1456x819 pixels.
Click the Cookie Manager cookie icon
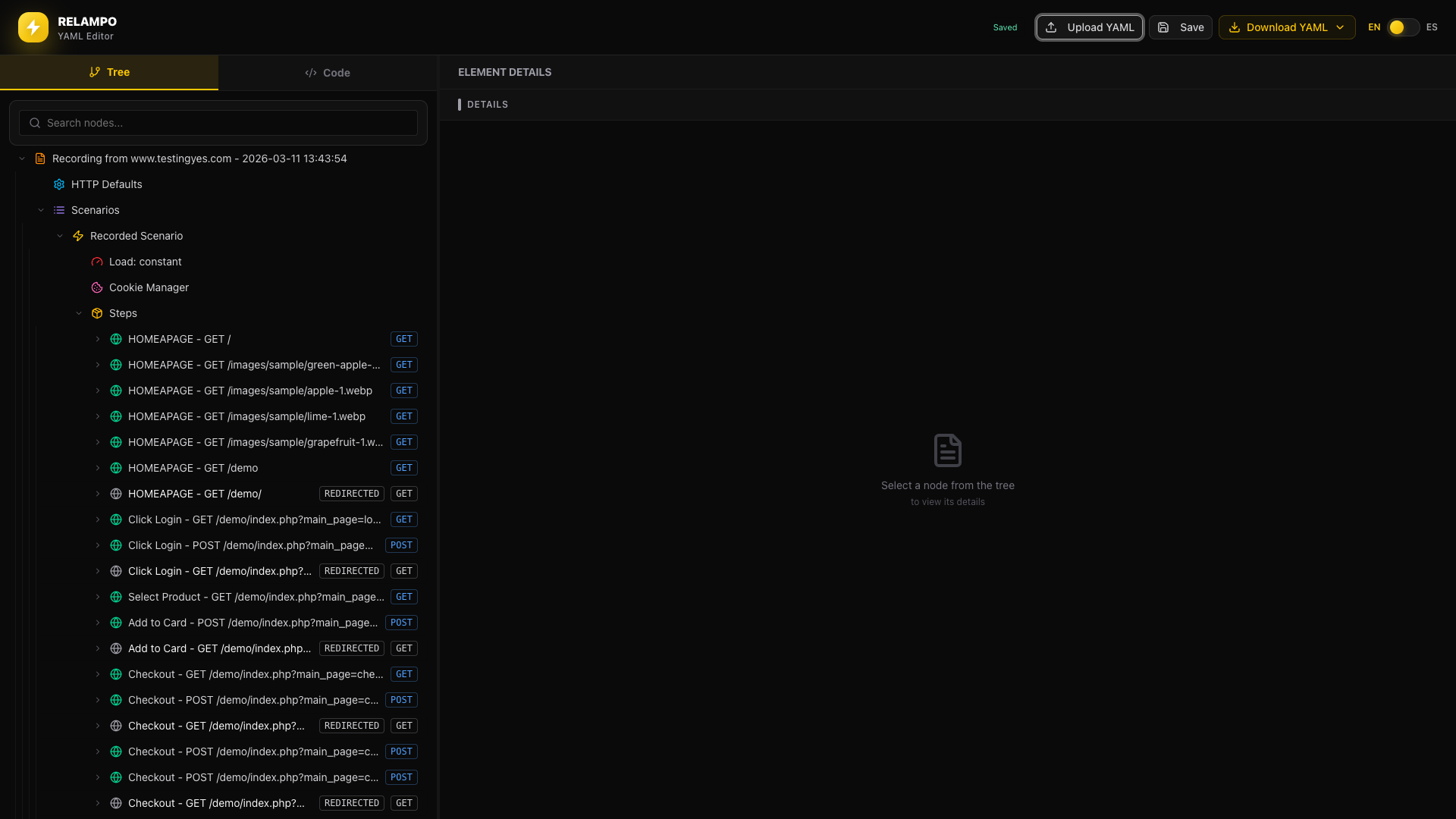pyautogui.click(x=96, y=287)
